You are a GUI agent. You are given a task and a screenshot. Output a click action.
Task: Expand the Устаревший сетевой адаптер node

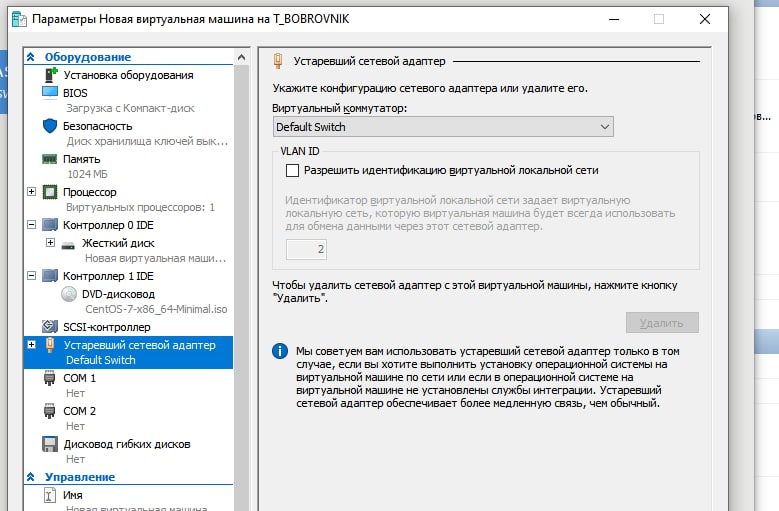(x=31, y=344)
